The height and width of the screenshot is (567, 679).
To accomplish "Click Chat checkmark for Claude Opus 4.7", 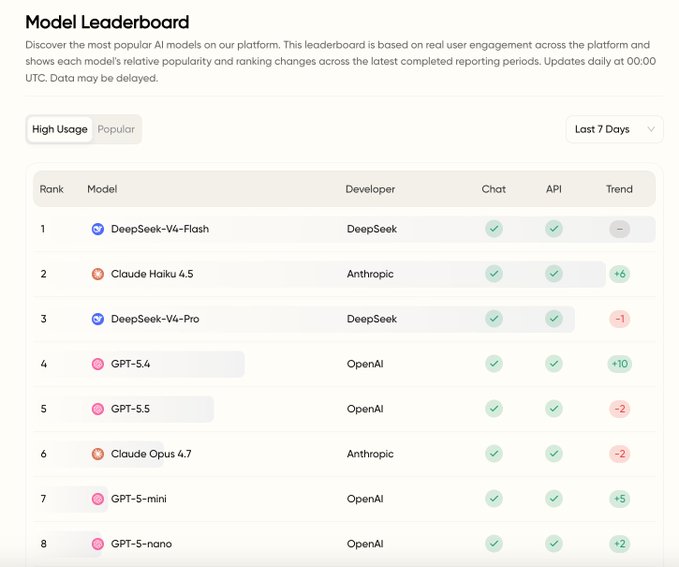I will (x=494, y=454).
